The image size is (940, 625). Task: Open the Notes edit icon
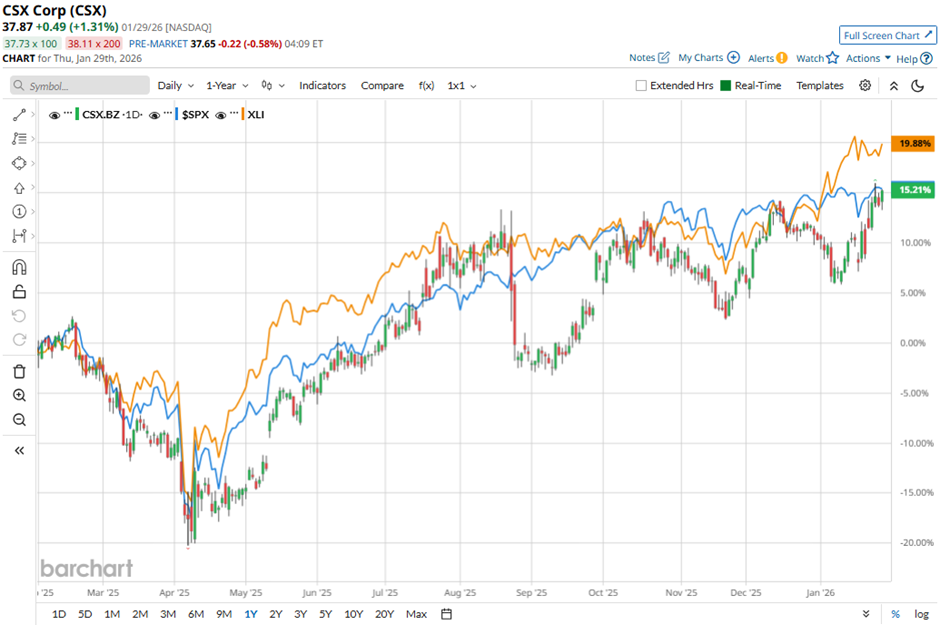click(664, 58)
